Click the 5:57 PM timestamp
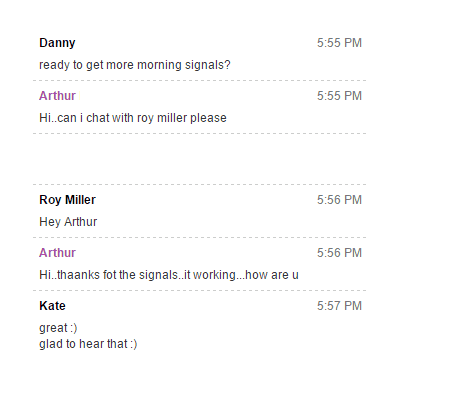Screen dimensions: 456x394 339,306
